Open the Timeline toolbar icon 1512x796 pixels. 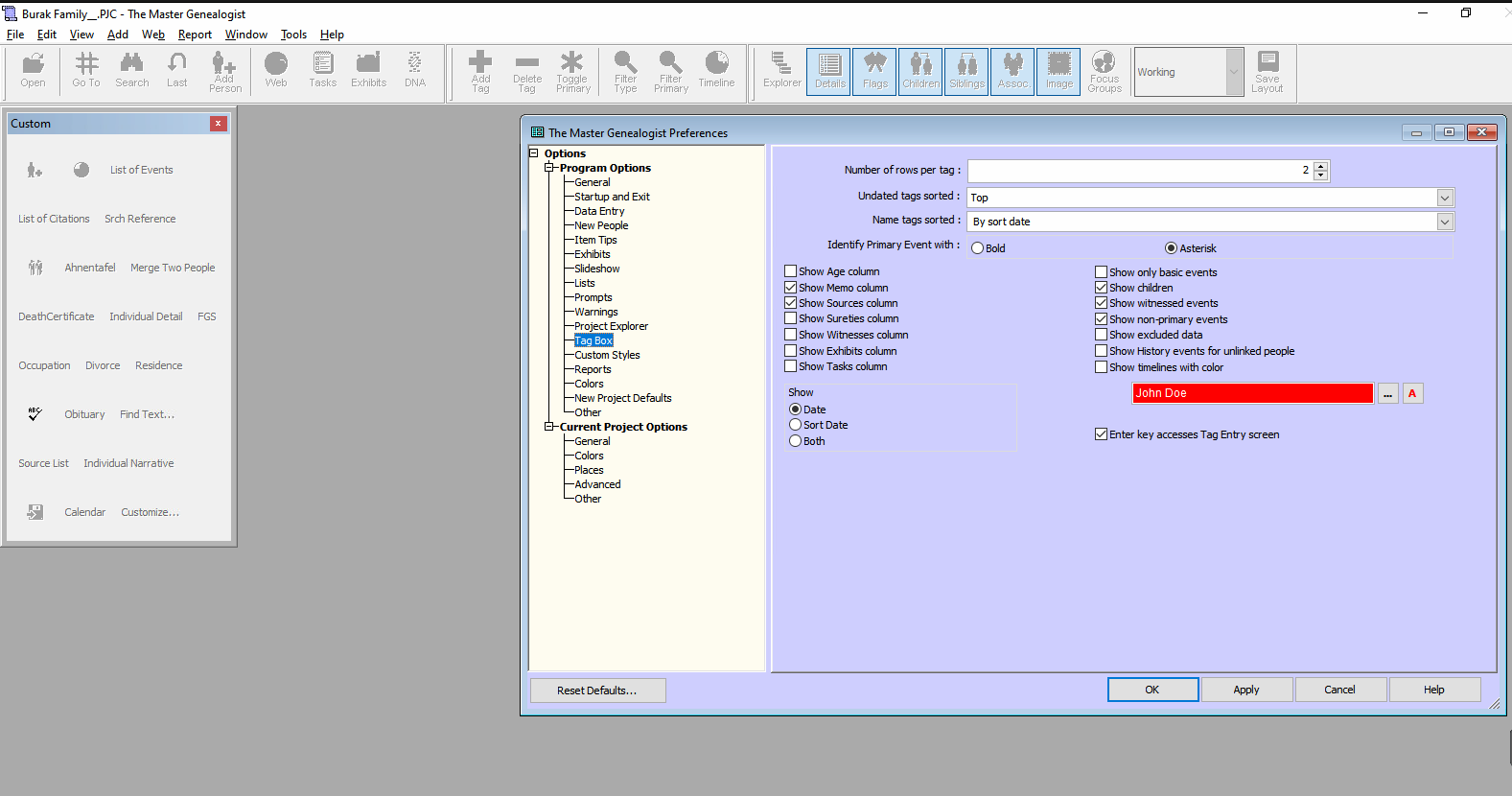716,70
